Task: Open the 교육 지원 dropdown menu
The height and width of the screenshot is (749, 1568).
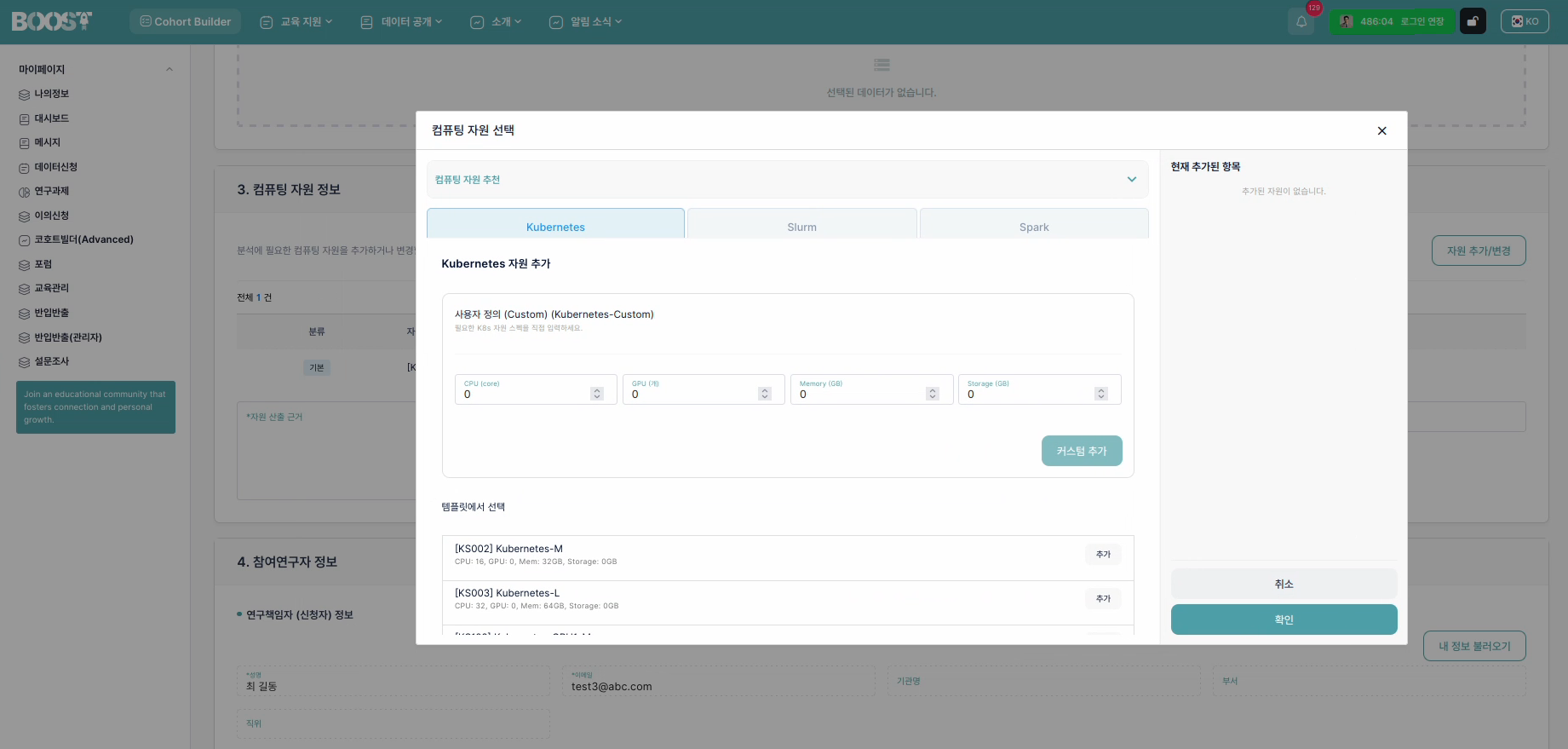Action: [x=296, y=21]
